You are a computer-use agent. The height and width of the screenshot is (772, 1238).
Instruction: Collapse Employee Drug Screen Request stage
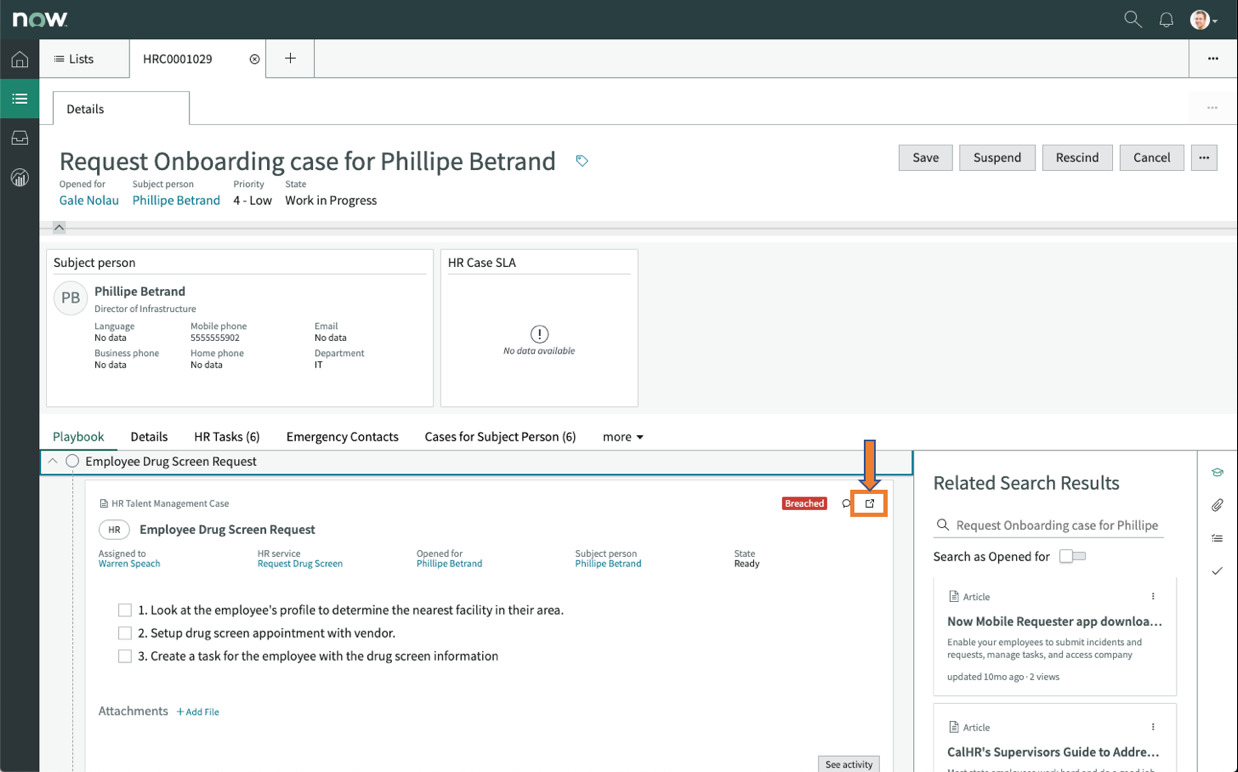pyautogui.click(x=53, y=461)
